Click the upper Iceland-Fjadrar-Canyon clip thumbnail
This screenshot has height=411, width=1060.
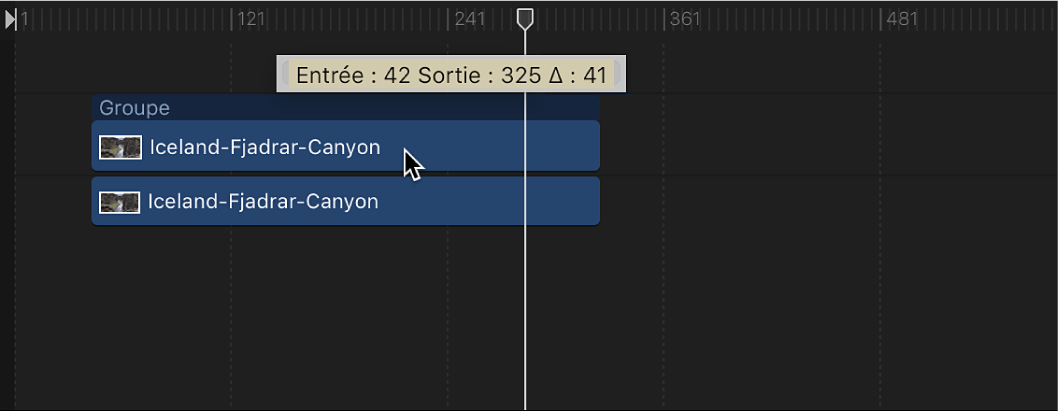tap(120, 147)
